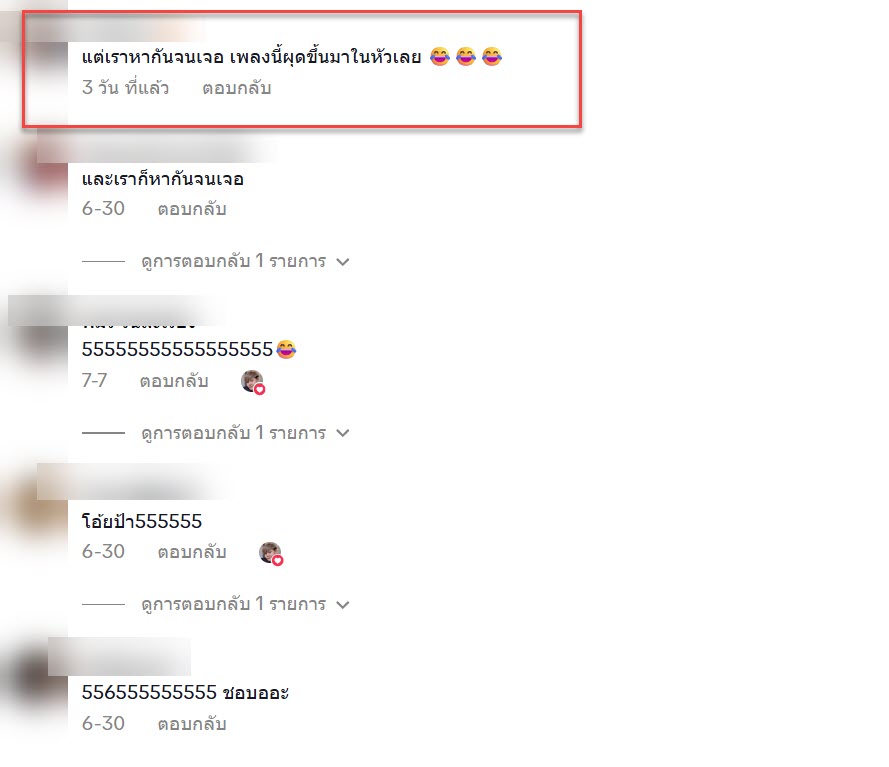Expand replies under และเราก็หากันจนเจอ comment

coord(245,261)
